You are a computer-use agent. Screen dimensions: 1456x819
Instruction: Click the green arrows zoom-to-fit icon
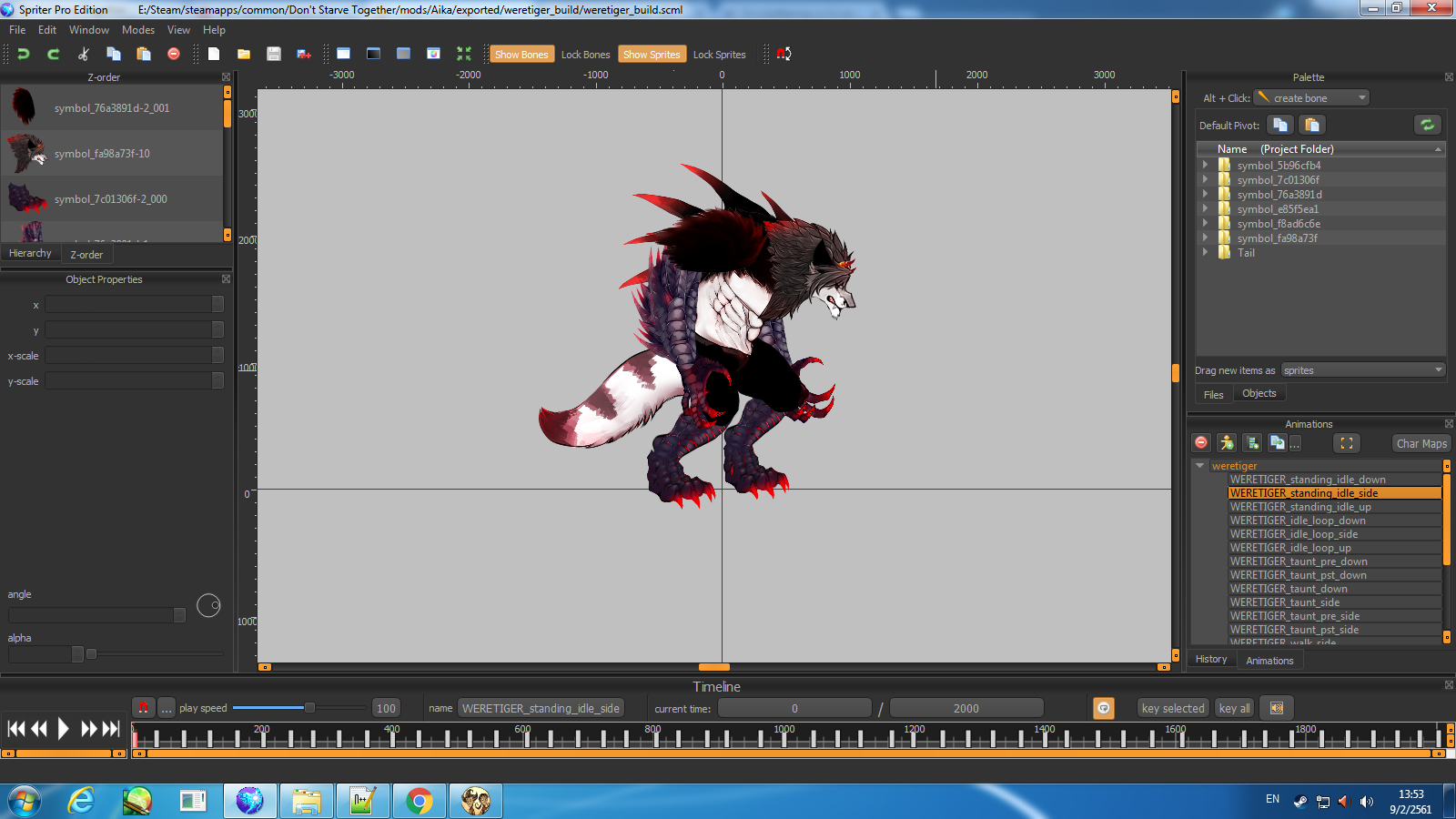[x=464, y=54]
